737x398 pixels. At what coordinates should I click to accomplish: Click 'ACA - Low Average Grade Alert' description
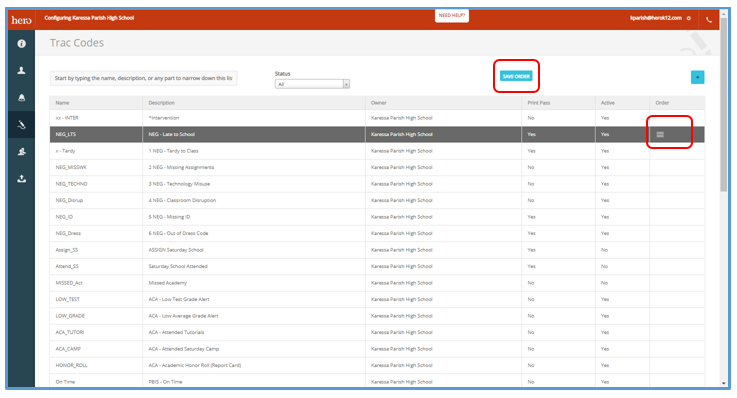183,316
